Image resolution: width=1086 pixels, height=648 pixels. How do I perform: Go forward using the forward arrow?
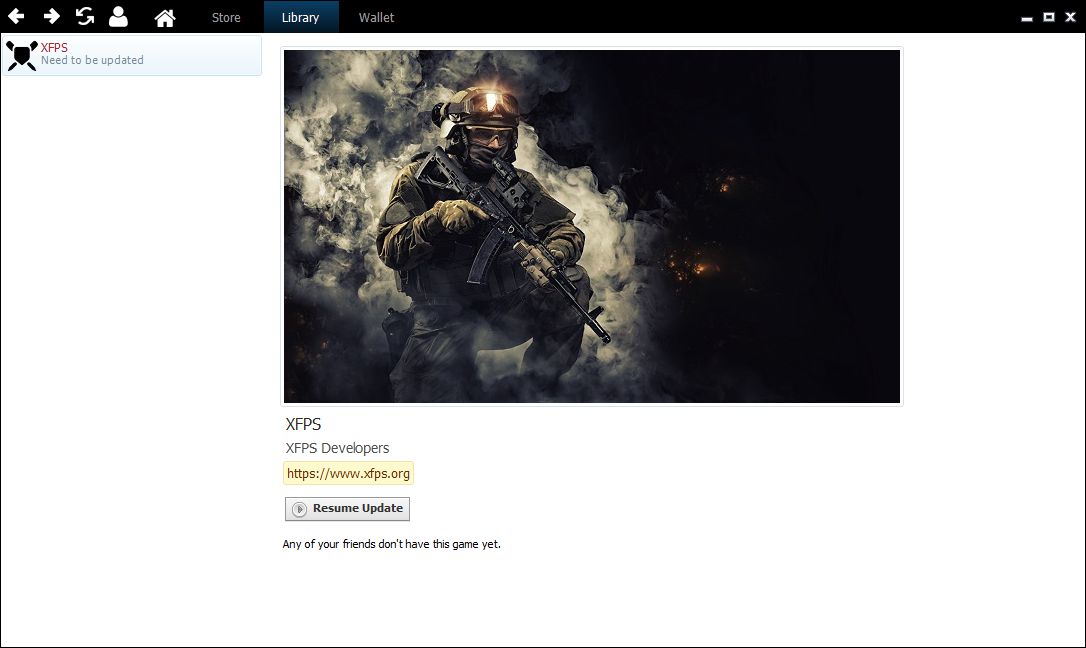[51, 16]
